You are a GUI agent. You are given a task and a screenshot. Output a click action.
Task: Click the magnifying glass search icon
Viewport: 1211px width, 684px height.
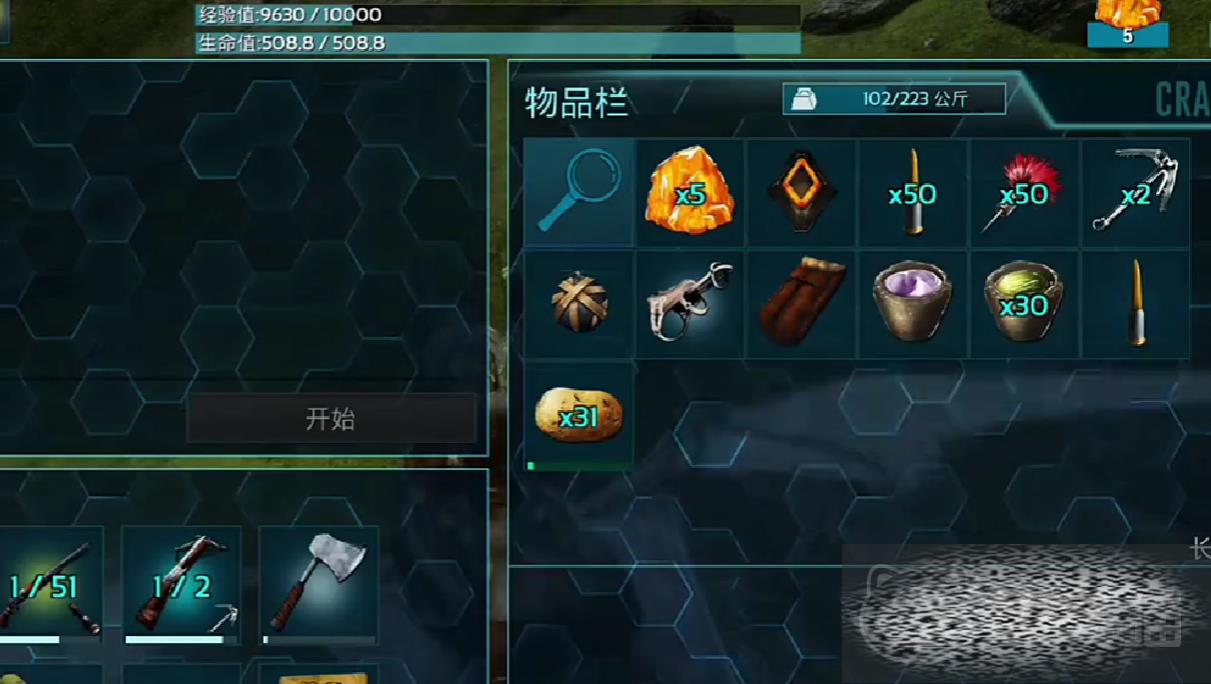[x=579, y=193]
